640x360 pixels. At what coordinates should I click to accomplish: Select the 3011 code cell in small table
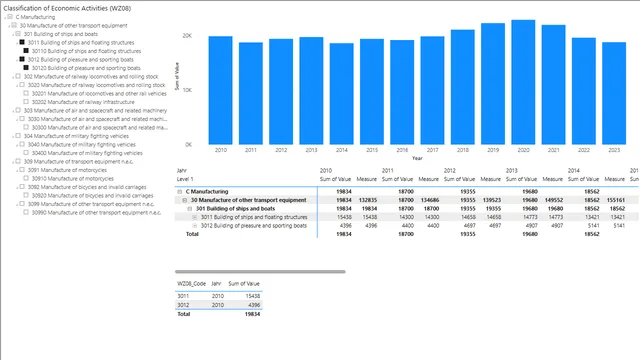click(x=183, y=296)
